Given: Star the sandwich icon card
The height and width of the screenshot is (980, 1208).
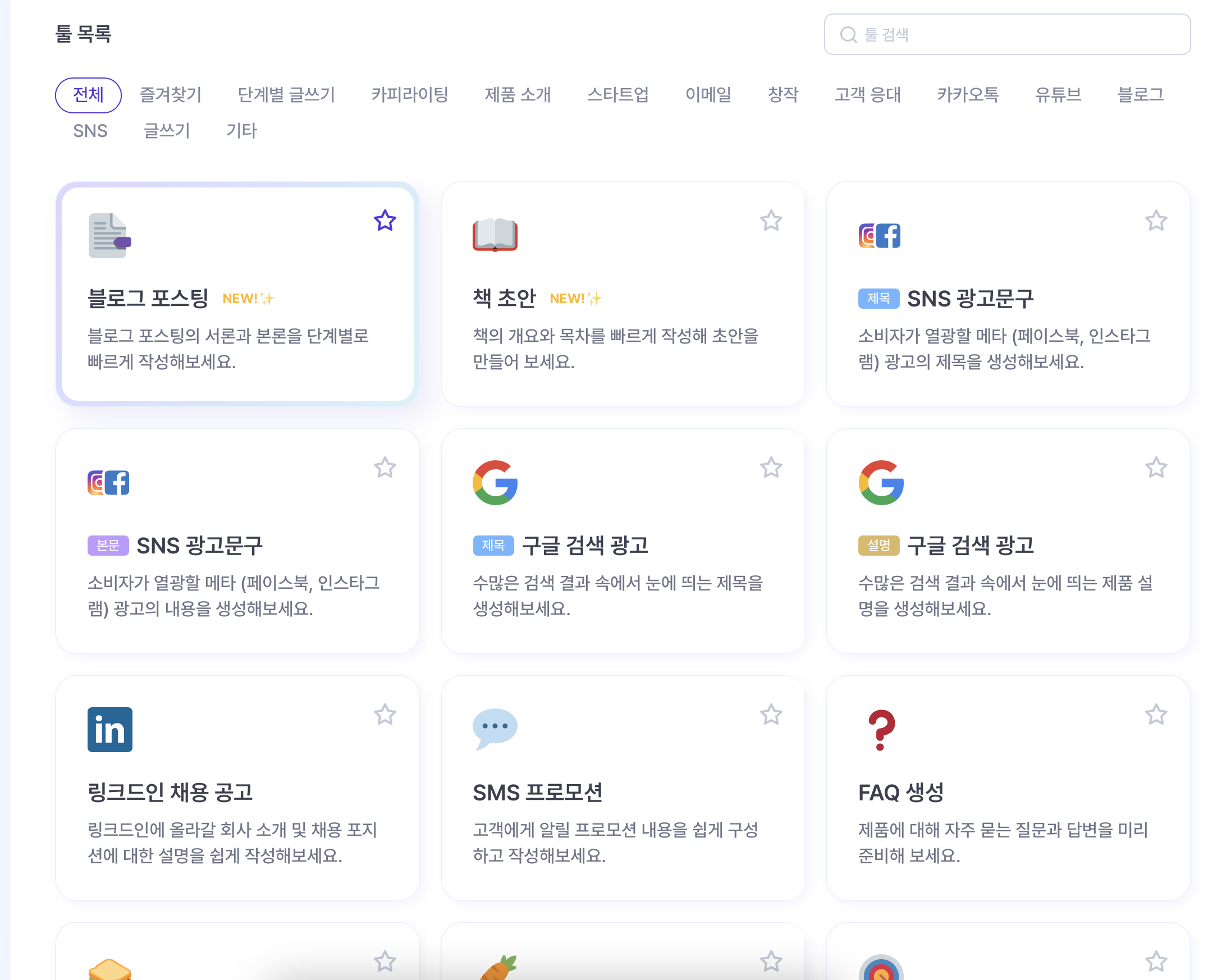Looking at the screenshot, I should (385, 961).
